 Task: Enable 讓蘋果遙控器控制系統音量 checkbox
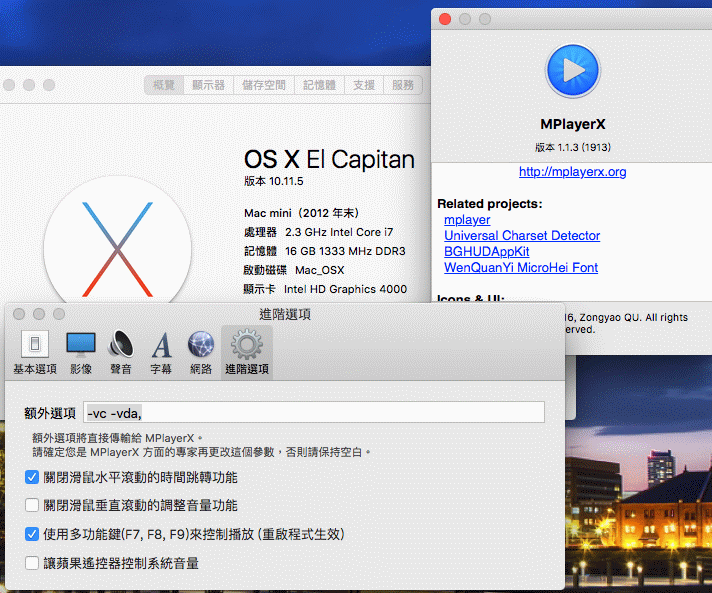[32, 563]
